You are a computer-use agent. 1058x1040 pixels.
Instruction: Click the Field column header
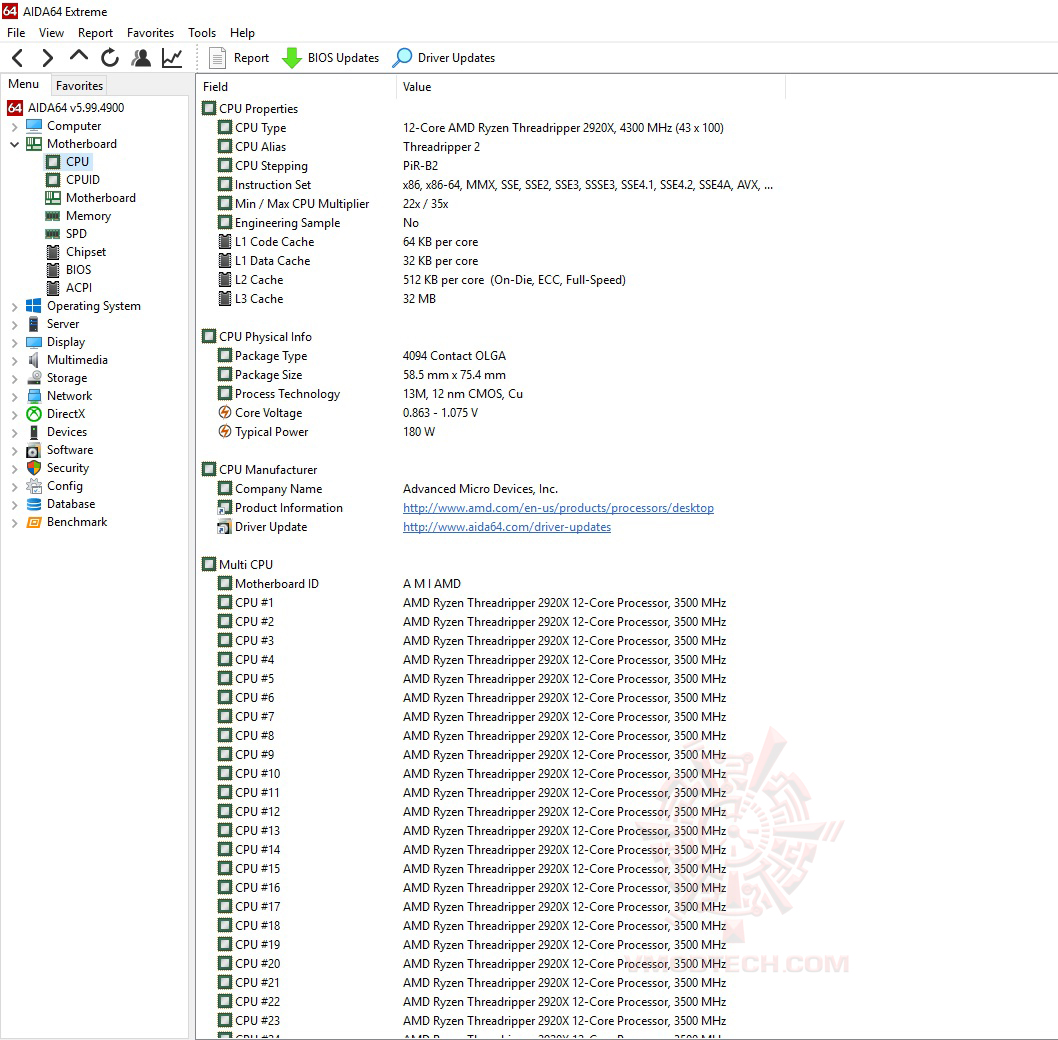click(x=296, y=86)
